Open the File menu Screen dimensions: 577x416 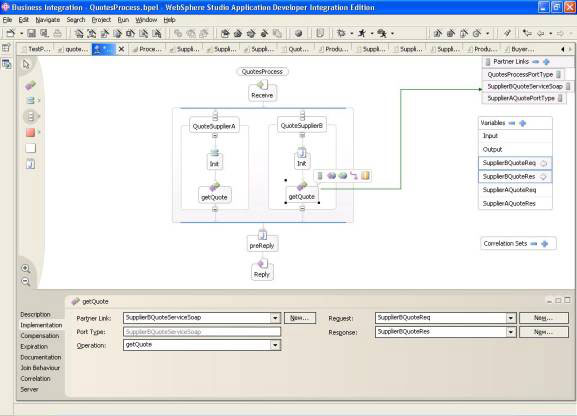[7, 20]
